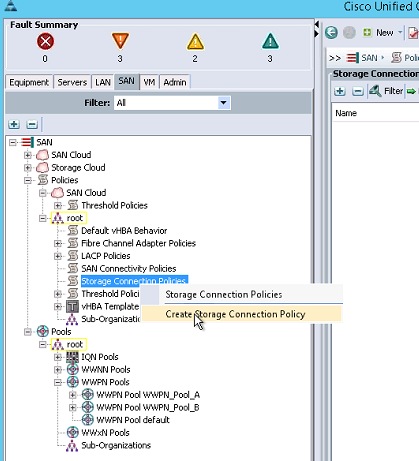Click the vHBA Templates T icon
The height and width of the screenshot is (461, 419).
coord(72,306)
